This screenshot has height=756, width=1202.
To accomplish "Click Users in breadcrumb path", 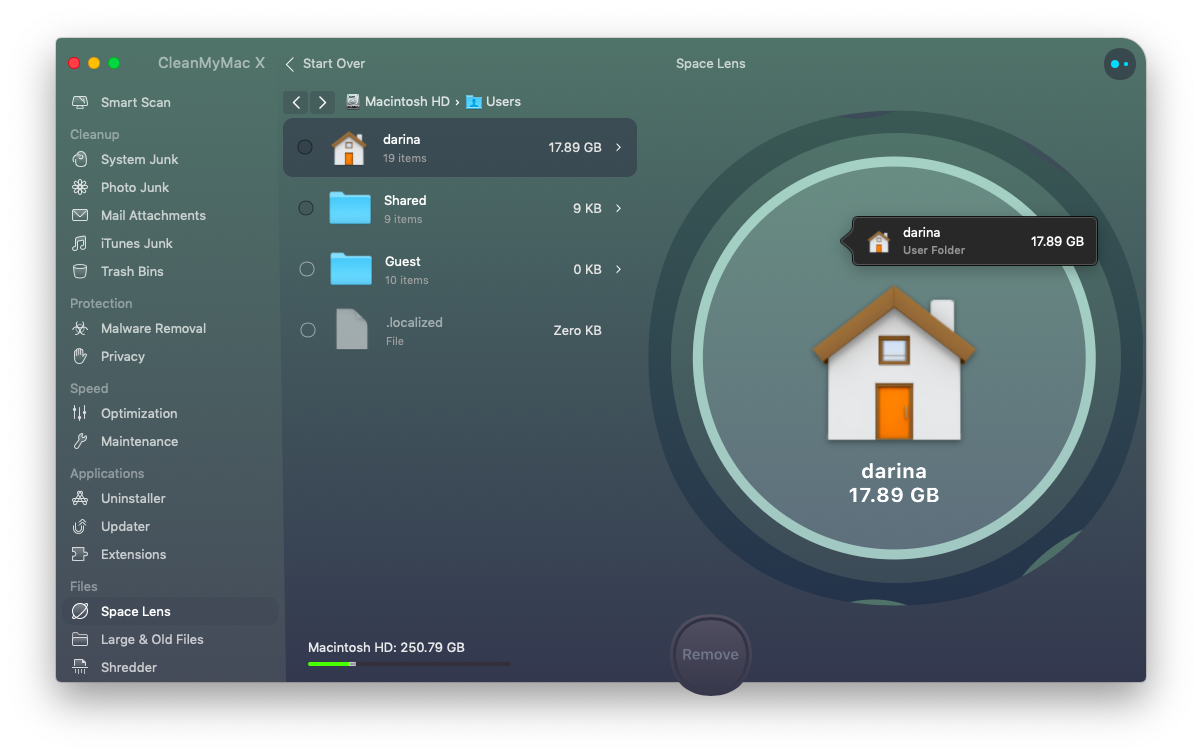I will [503, 102].
